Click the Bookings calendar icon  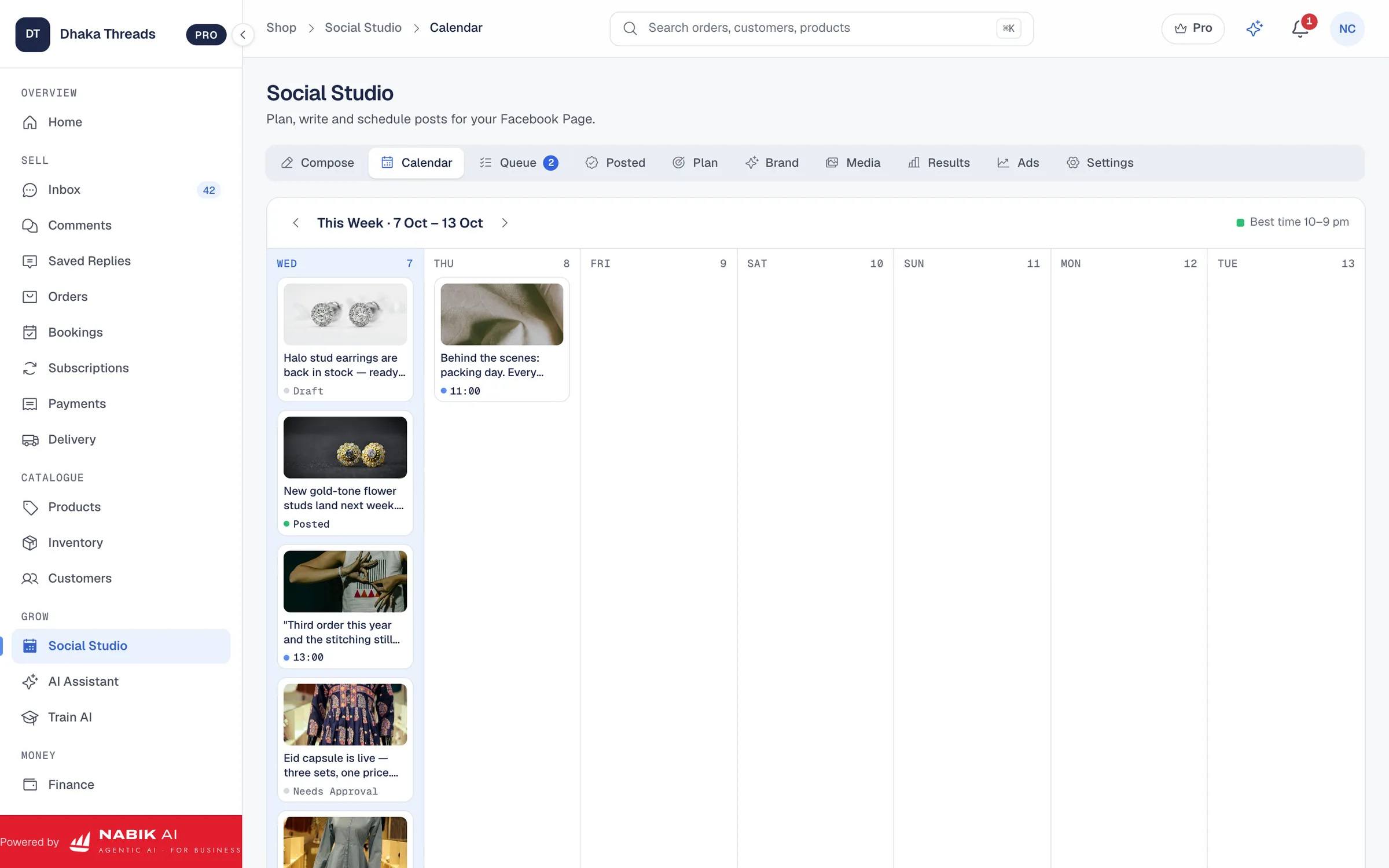click(30, 333)
